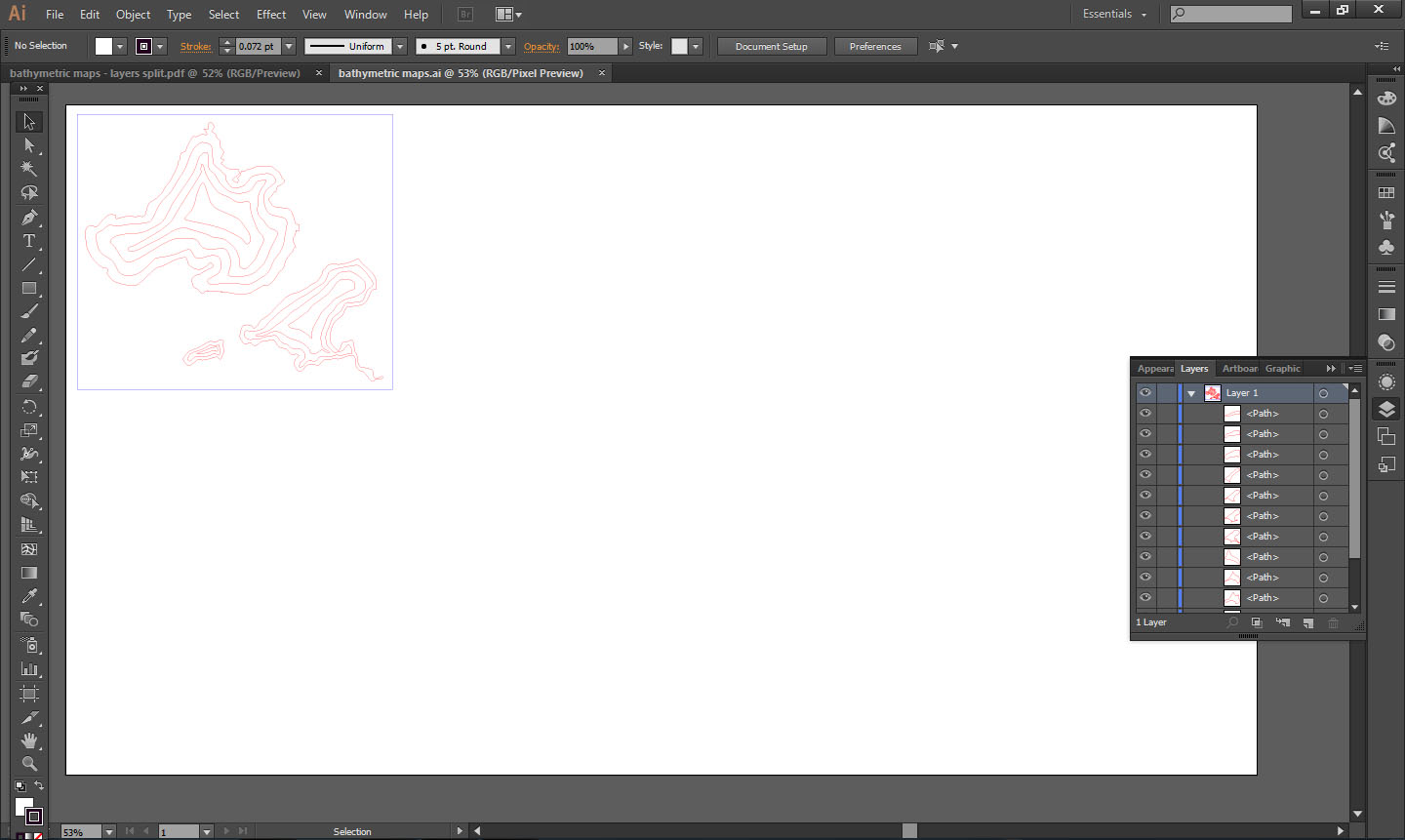Viewport: 1405px width, 840px height.
Task: Pick the Eyedropper tool
Action: click(x=29, y=596)
